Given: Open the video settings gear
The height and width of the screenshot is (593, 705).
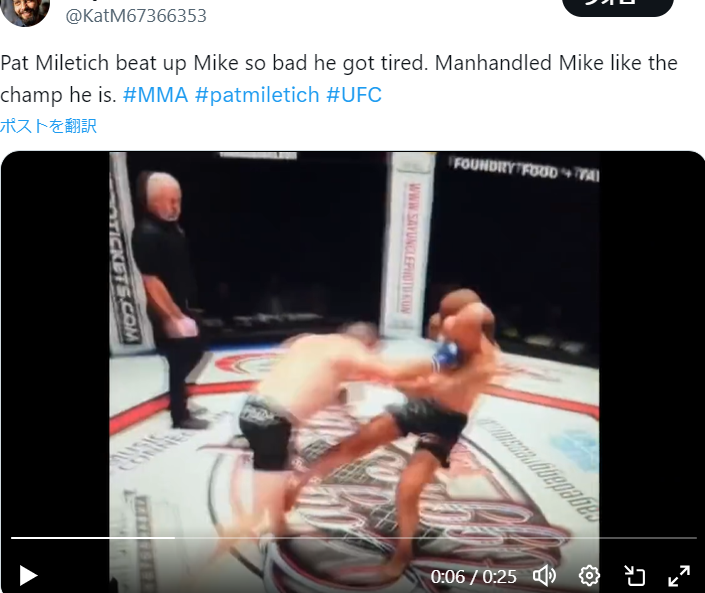Looking at the screenshot, I should coord(589,576).
